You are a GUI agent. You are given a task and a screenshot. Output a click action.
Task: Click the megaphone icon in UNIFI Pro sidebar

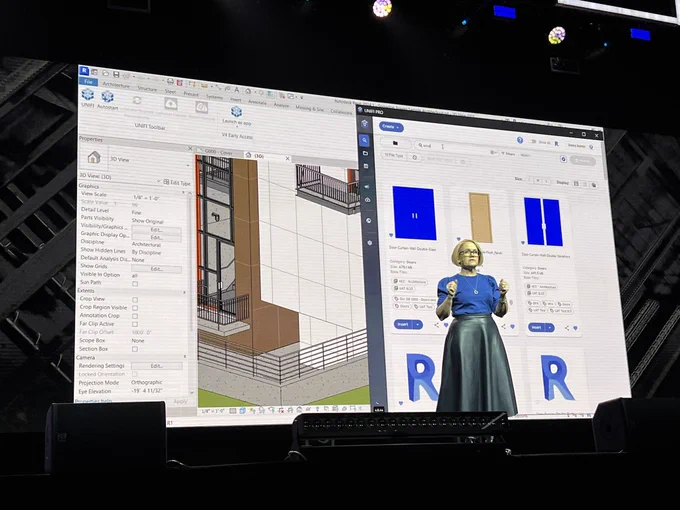[367, 186]
